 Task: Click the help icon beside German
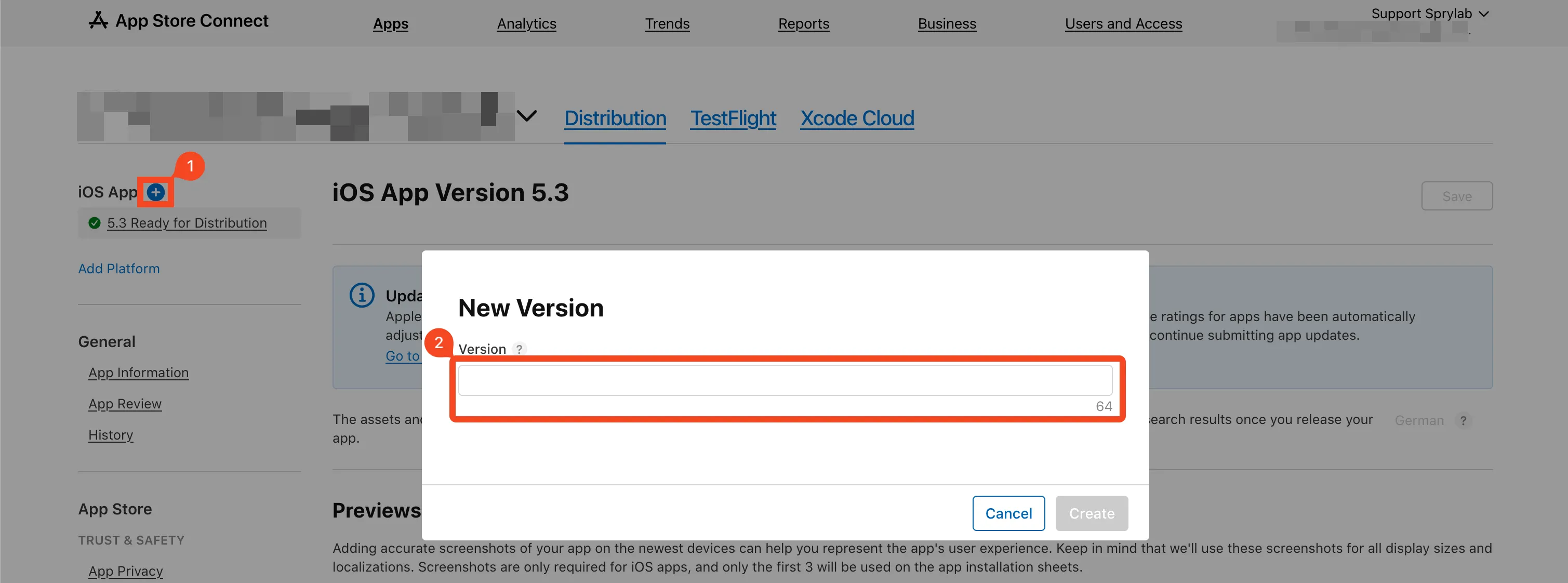coord(1463,420)
